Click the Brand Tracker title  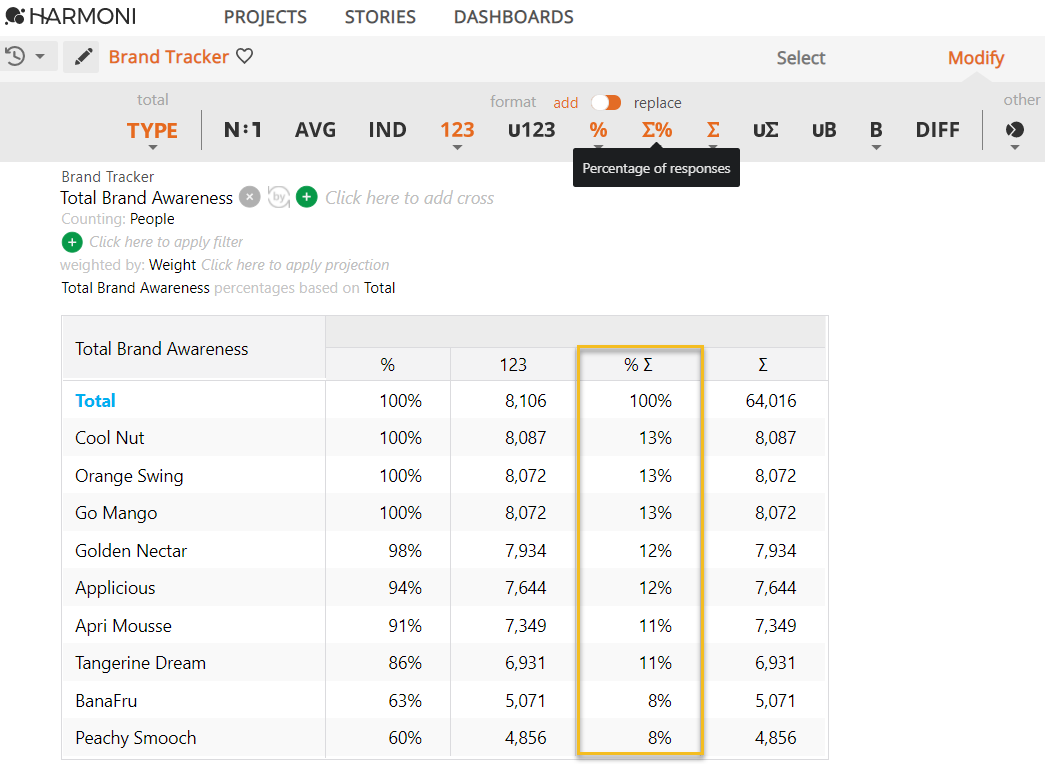[x=169, y=57]
